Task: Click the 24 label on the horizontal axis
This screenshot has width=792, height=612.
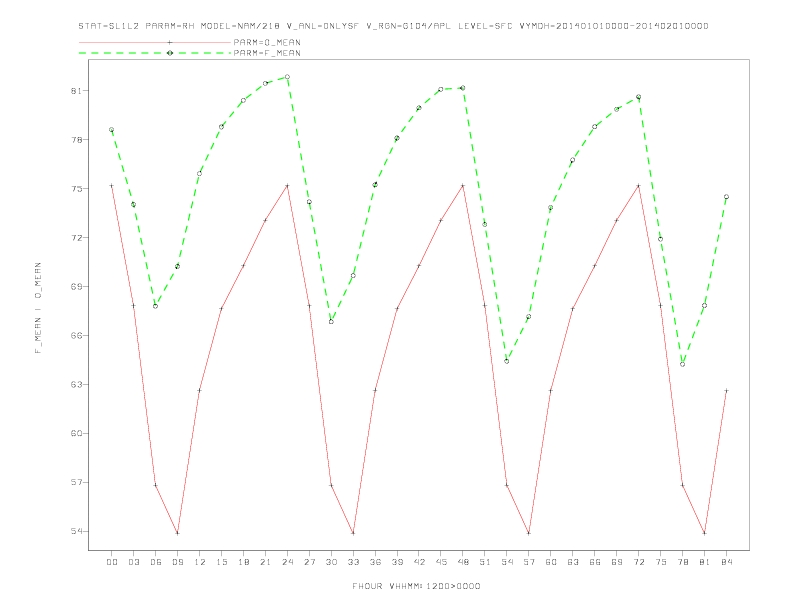Action: pyautogui.click(x=287, y=562)
